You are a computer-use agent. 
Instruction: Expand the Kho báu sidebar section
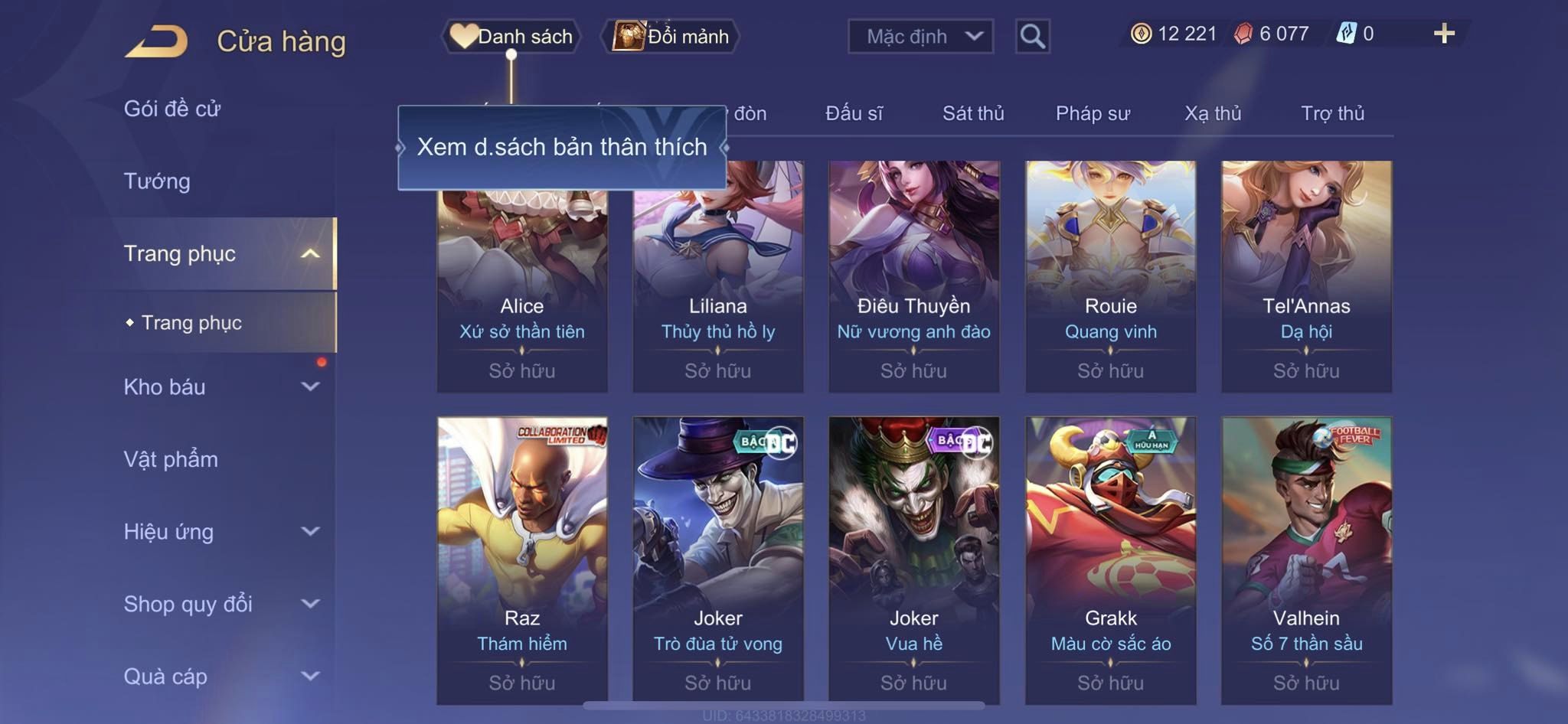(x=310, y=386)
